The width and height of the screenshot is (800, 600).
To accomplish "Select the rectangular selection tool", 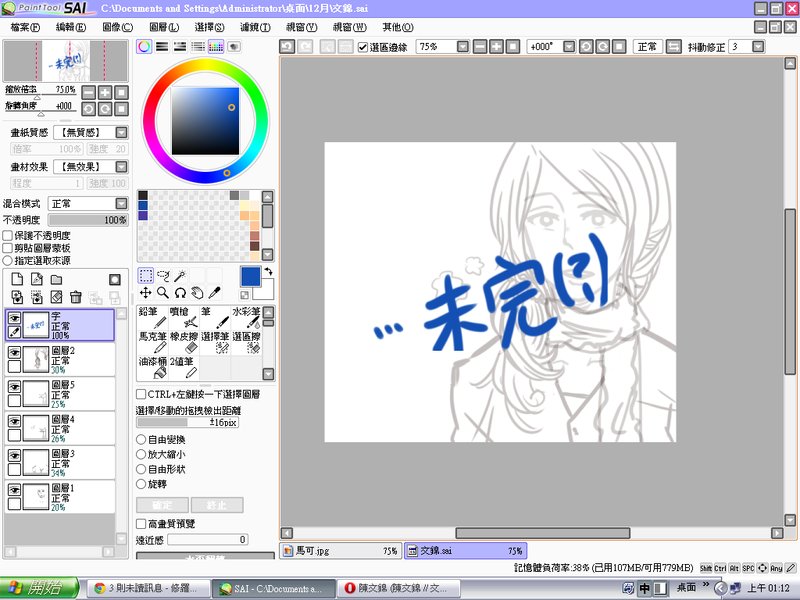I will pos(146,275).
